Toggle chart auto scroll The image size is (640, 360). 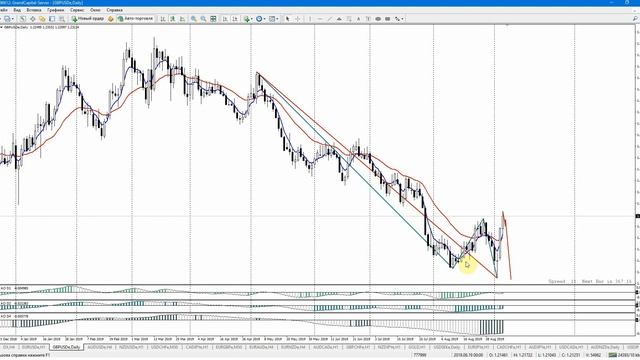point(225,19)
